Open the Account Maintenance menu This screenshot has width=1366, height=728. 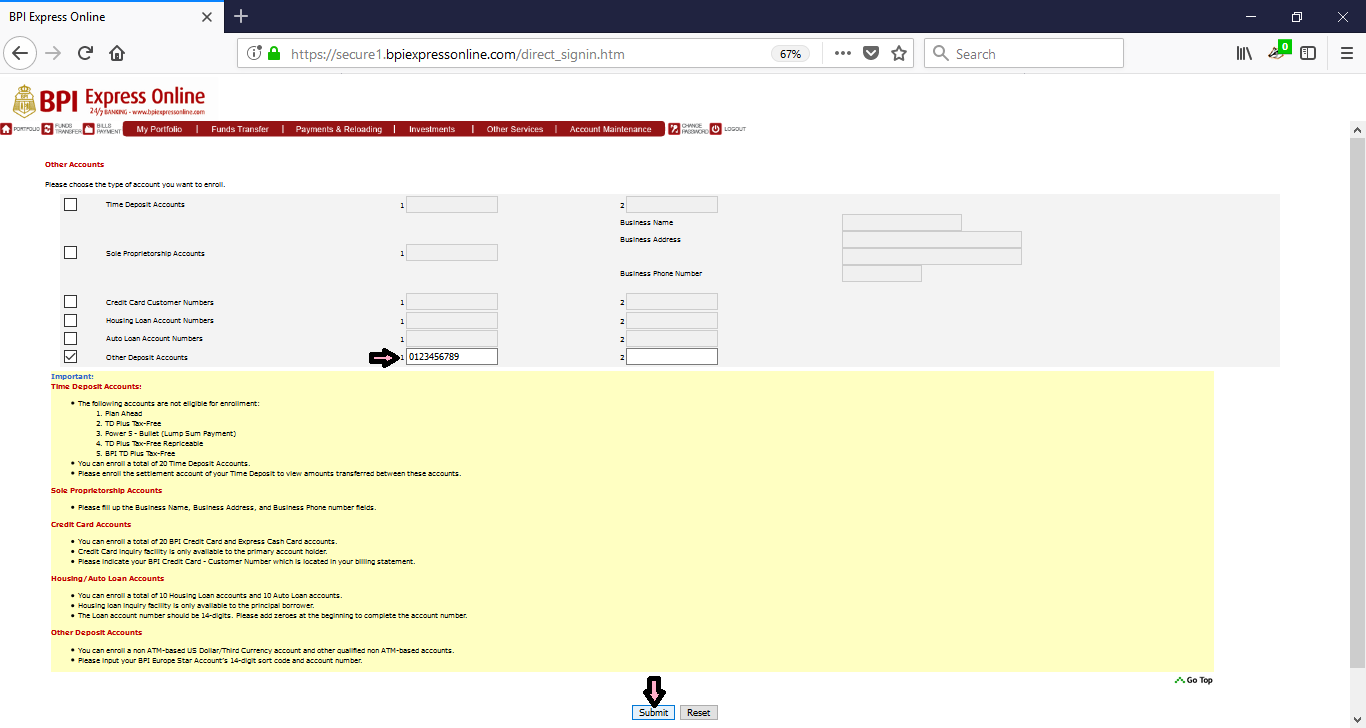coord(610,128)
